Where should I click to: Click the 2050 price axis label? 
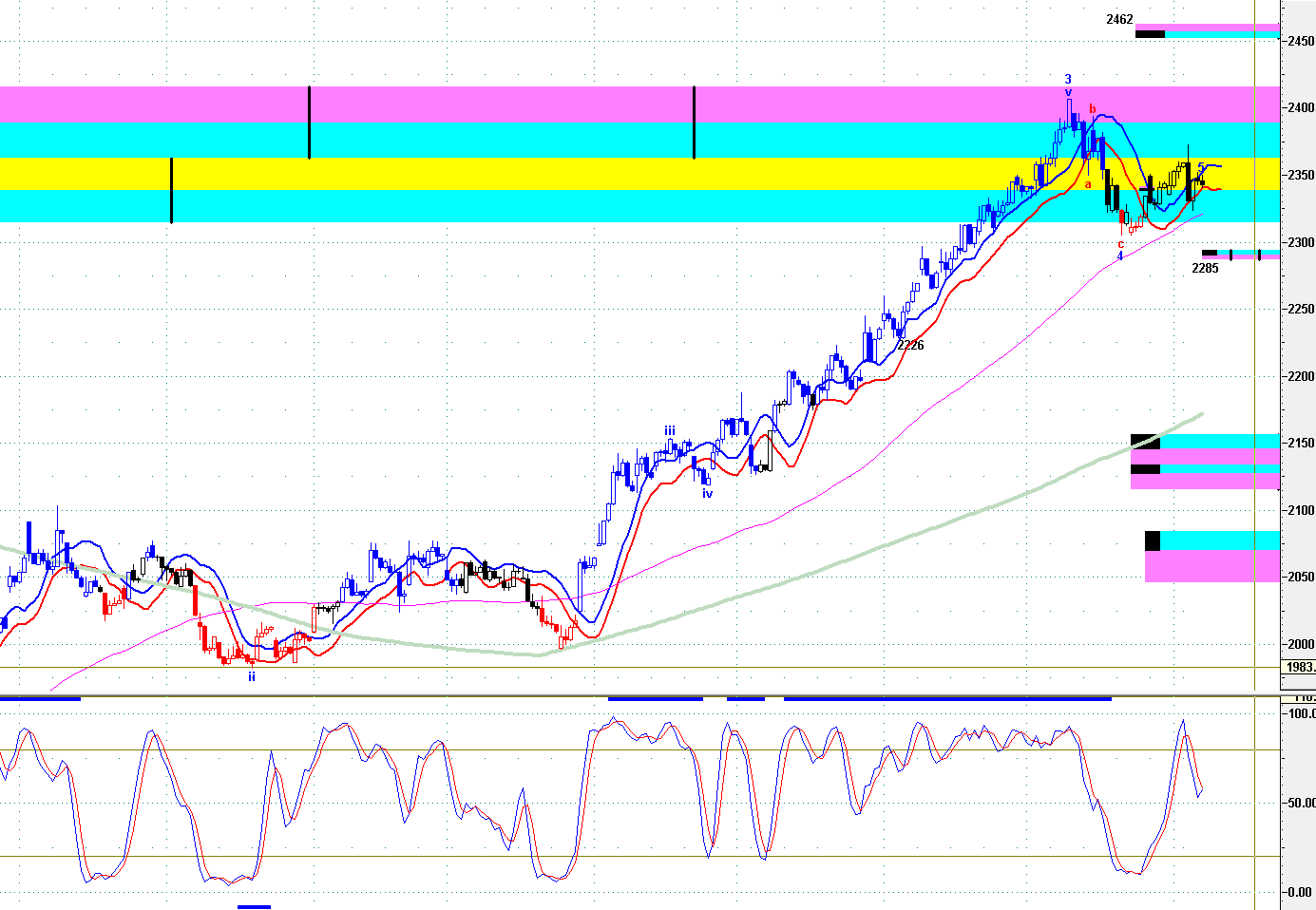[x=1301, y=577]
